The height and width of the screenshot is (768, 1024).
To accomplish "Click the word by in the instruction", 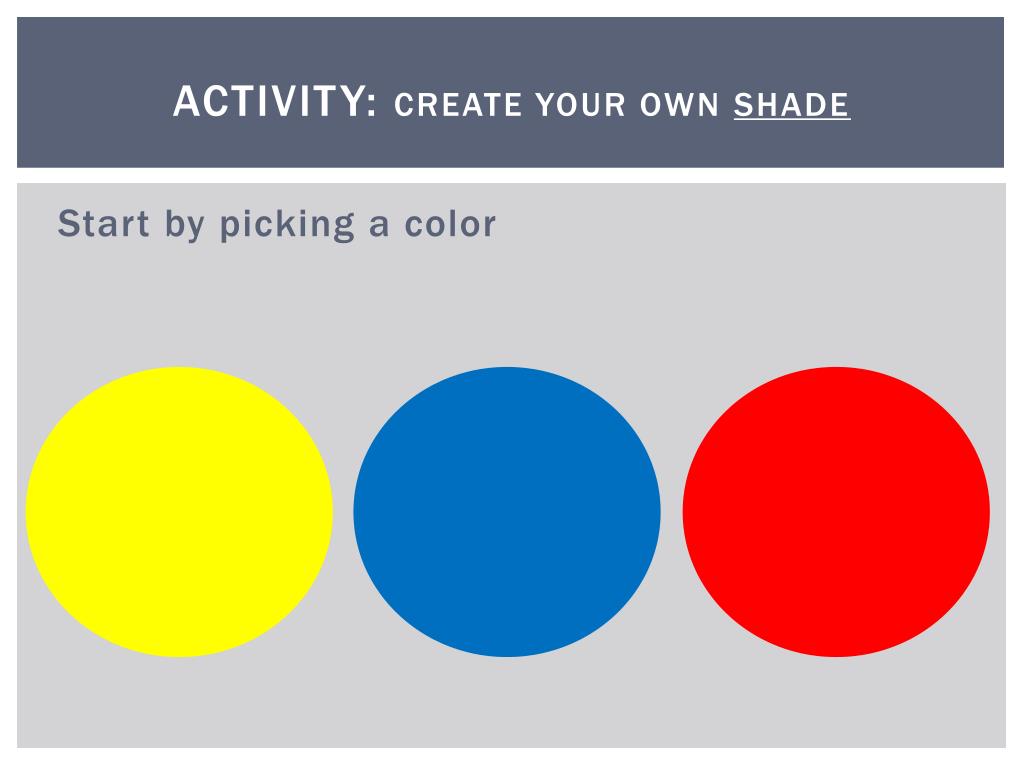I will coord(184,225).
